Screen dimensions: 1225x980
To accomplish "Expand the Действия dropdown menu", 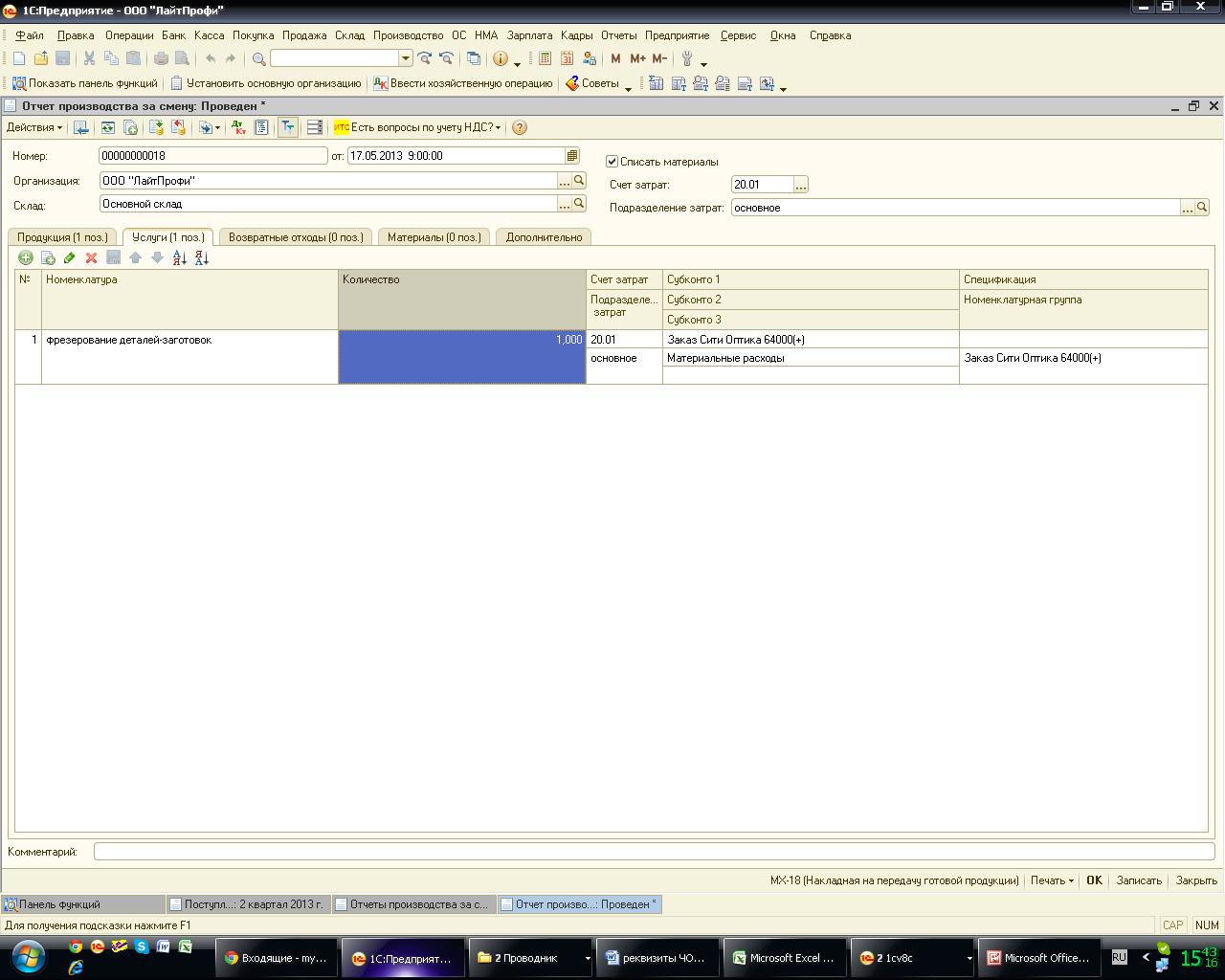I will click(34, 127).
